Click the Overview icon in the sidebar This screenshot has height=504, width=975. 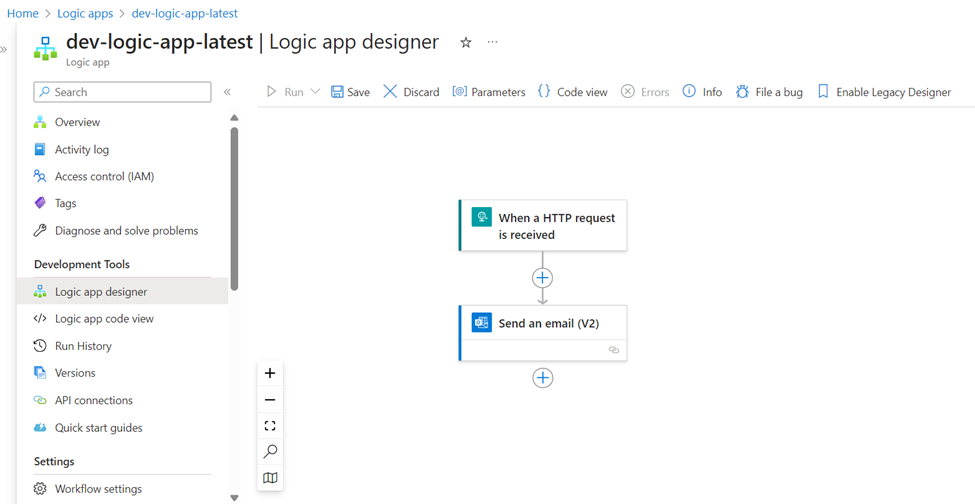click(40, 122)
